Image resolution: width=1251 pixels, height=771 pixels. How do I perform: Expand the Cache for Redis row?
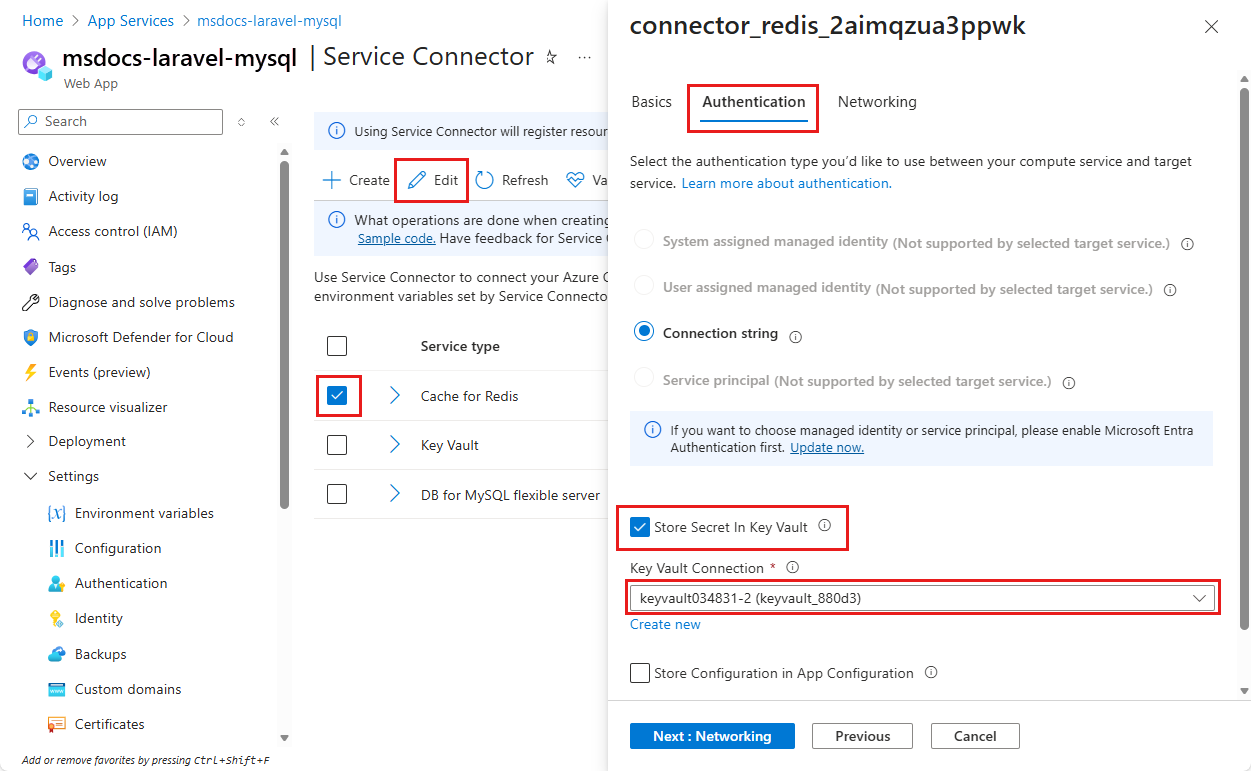(x=395, y=396)
